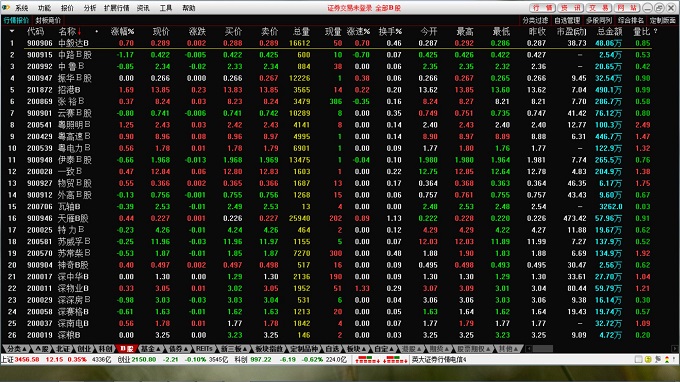Expand the 板块▲ tab menu

tap(356, 349)
